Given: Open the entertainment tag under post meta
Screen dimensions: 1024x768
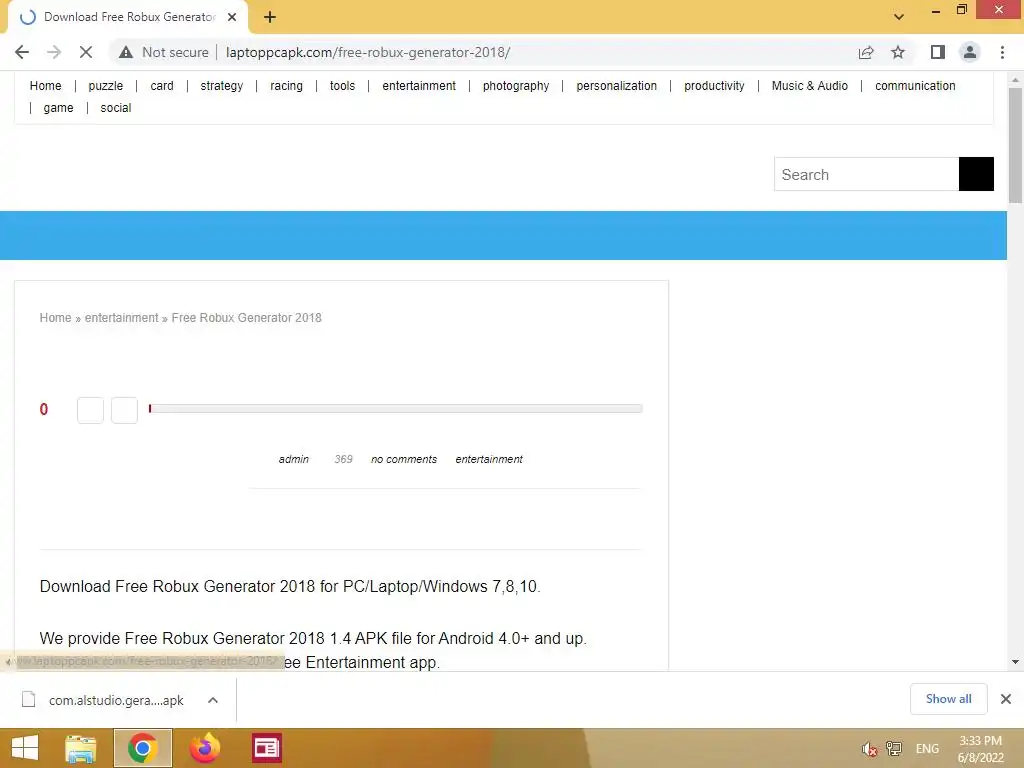Looking at the screenshot, I should 489,459.
